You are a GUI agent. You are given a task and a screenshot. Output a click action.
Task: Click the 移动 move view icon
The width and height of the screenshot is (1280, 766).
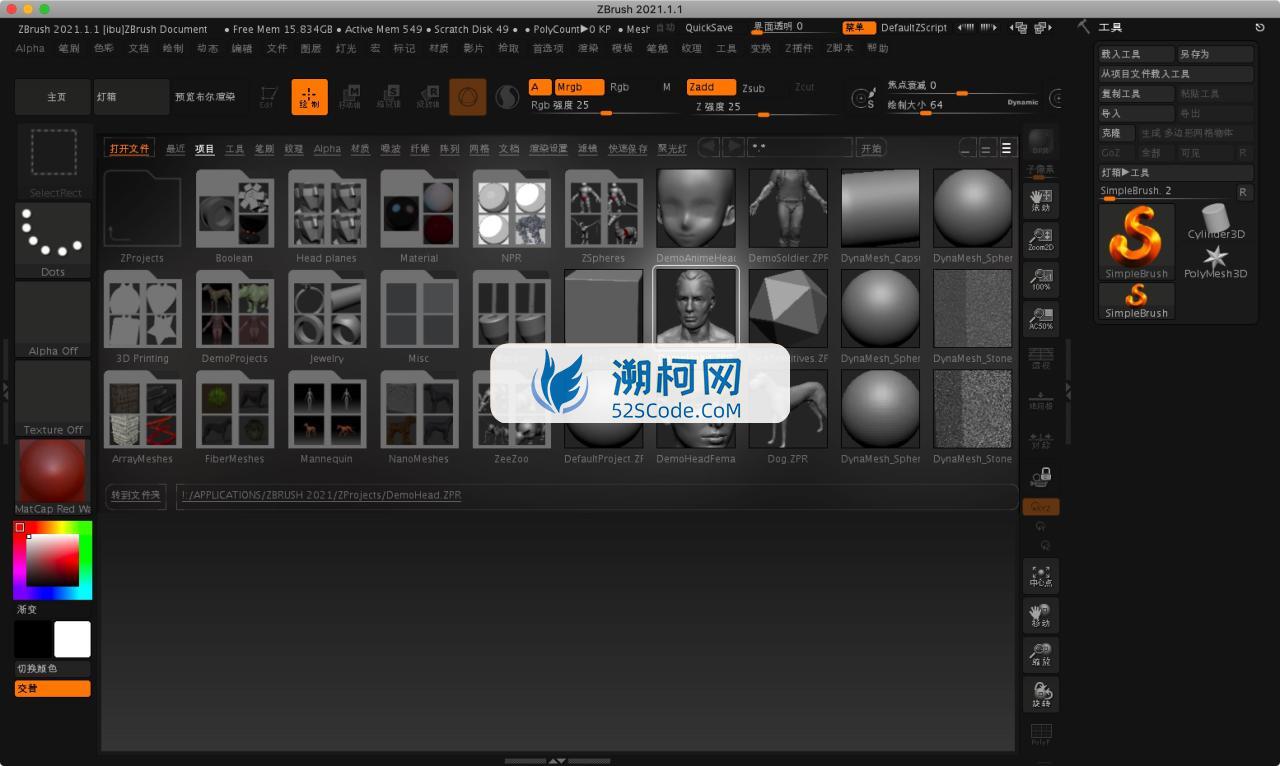1041,615
